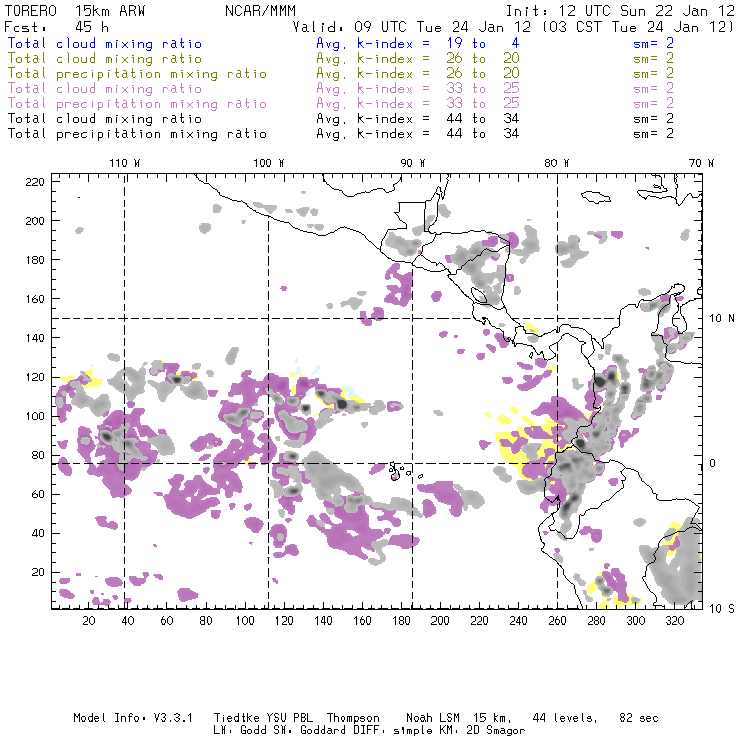Click the "100" tick on the horizontal axis

tap(245, 621)
